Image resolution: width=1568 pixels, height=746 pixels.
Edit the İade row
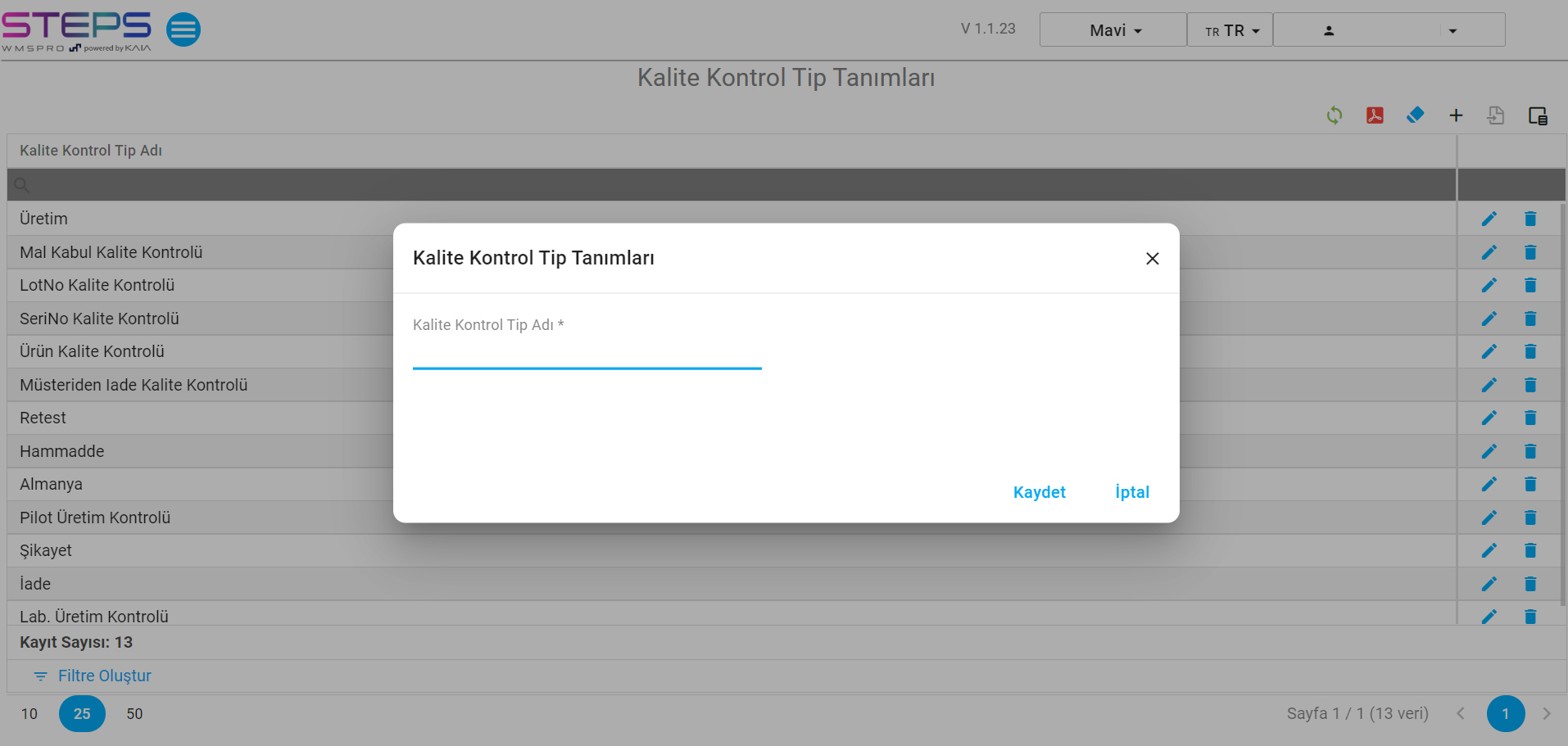[x=1489, y=584]
